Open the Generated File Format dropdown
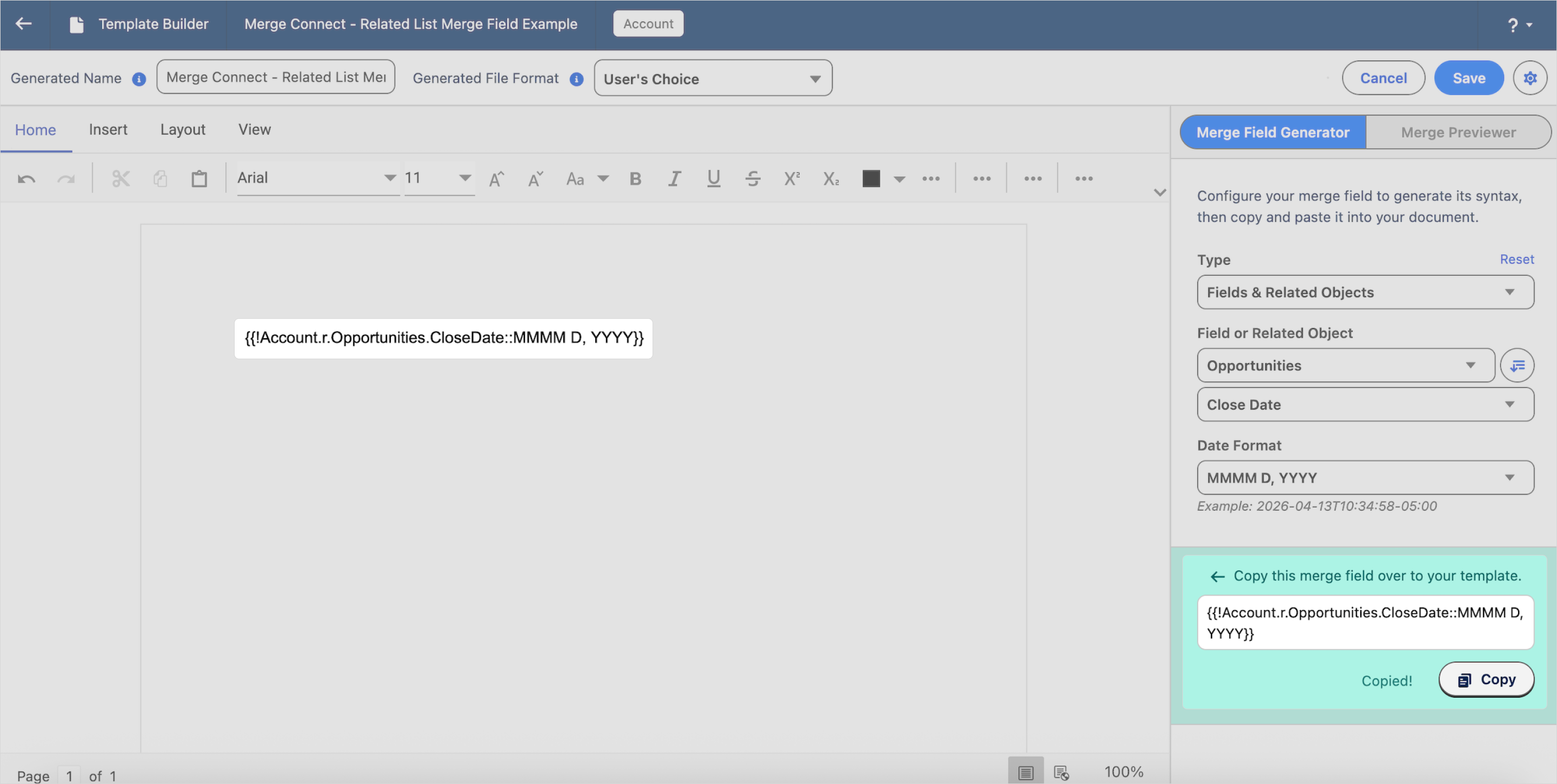The height and width of the screenshot is (784, 1557). pyautogui.click(x=713, y=78)
